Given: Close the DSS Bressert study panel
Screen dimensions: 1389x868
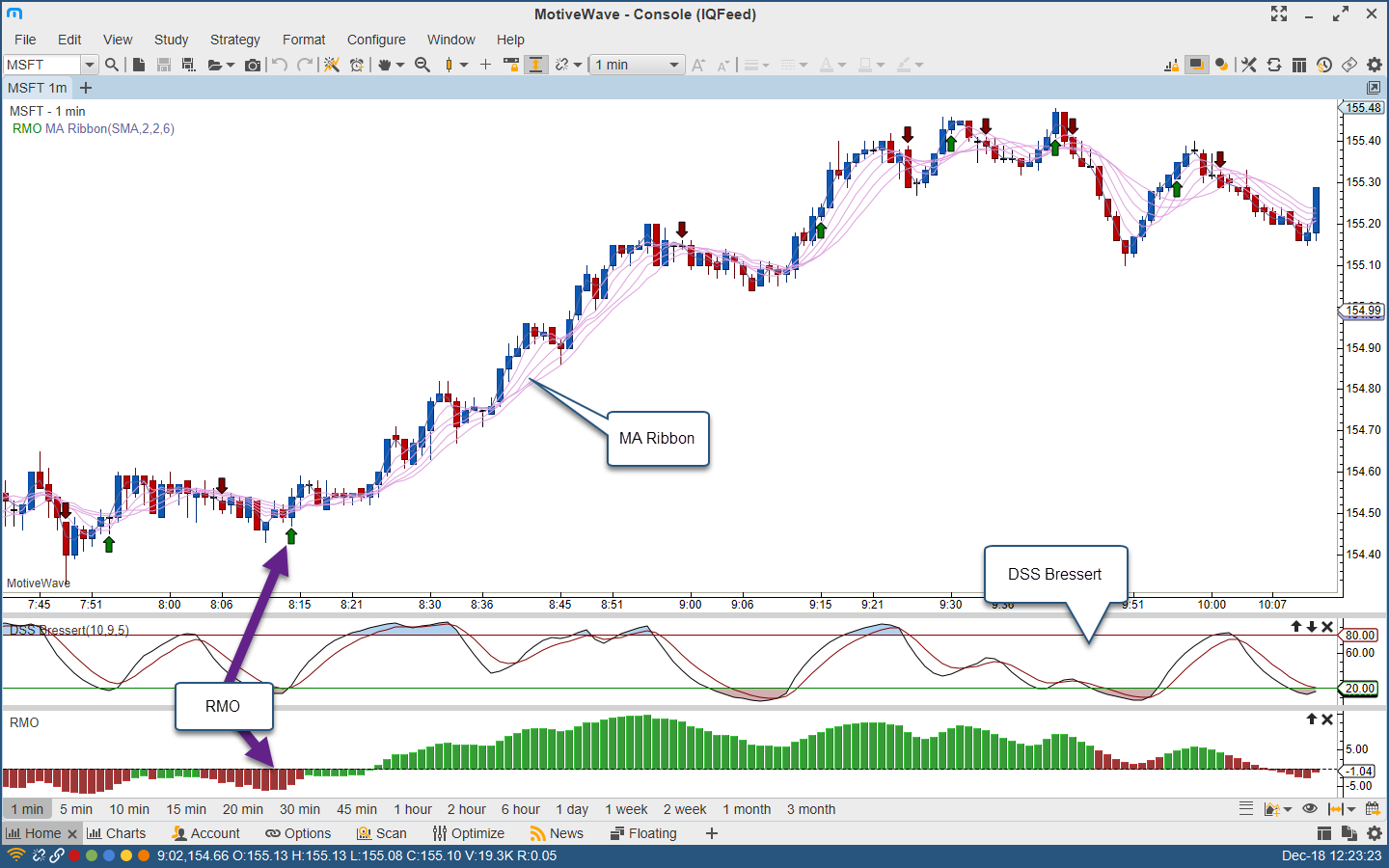Looking at the screenshot, I should pyautogui.click(x=1327, y=627).
